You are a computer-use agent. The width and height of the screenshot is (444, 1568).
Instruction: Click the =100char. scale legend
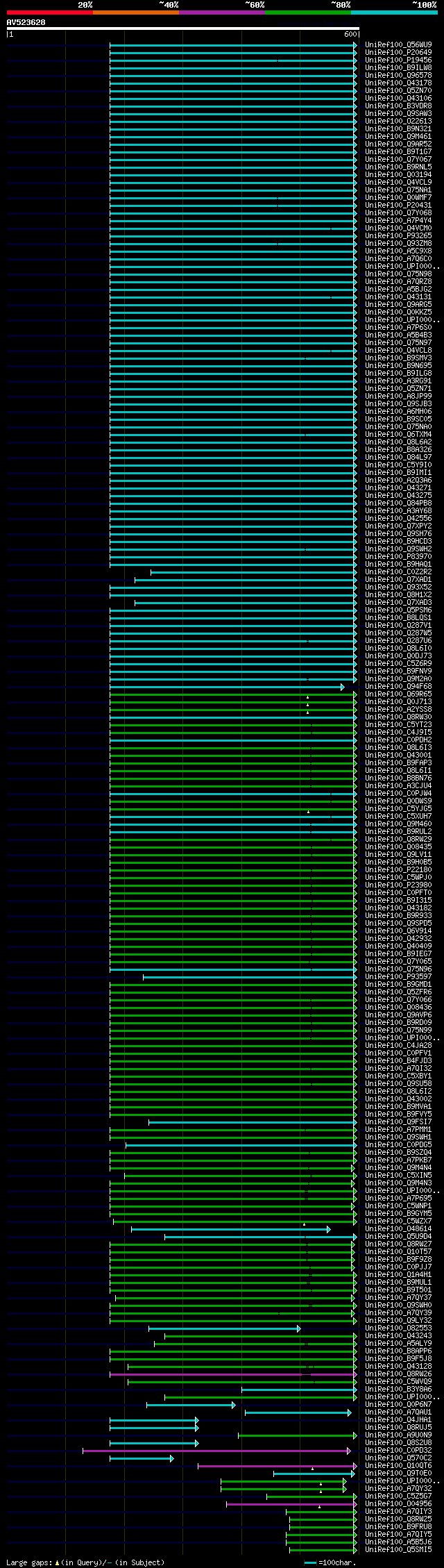(330, 1562)
